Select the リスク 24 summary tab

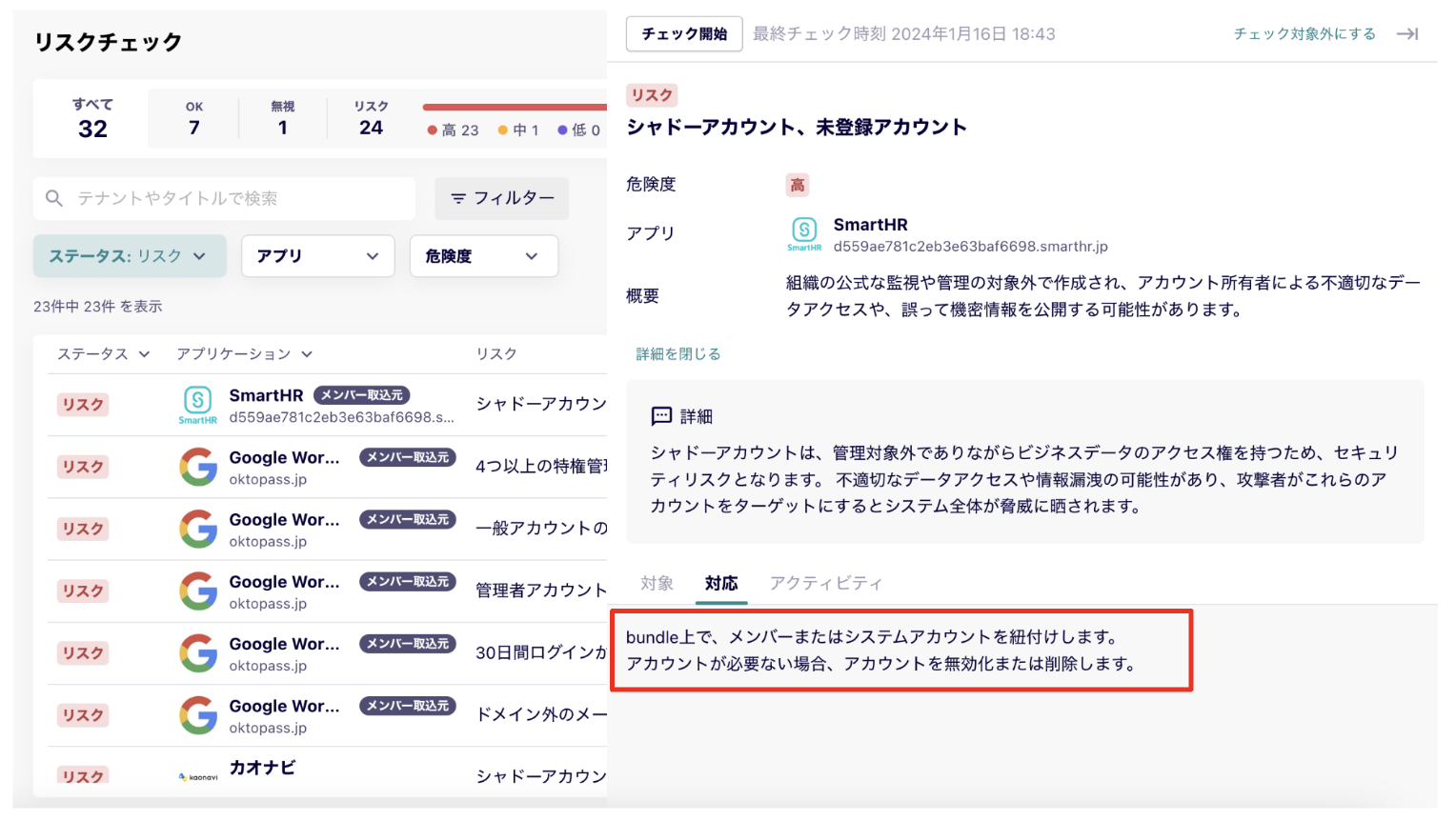point(372,119)
